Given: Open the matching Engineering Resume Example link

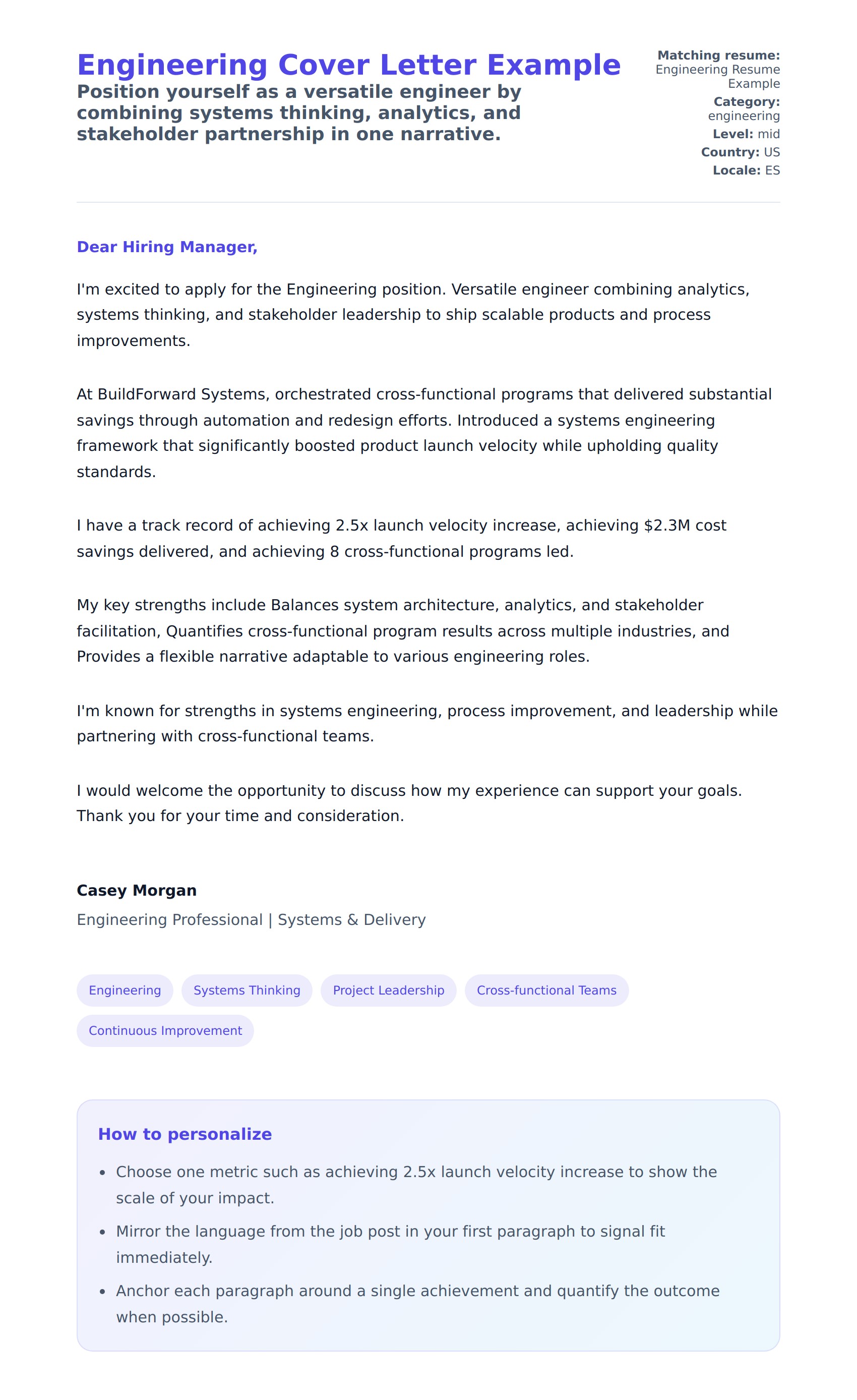Looking at the screenshot, I should (x=717, y=76).
